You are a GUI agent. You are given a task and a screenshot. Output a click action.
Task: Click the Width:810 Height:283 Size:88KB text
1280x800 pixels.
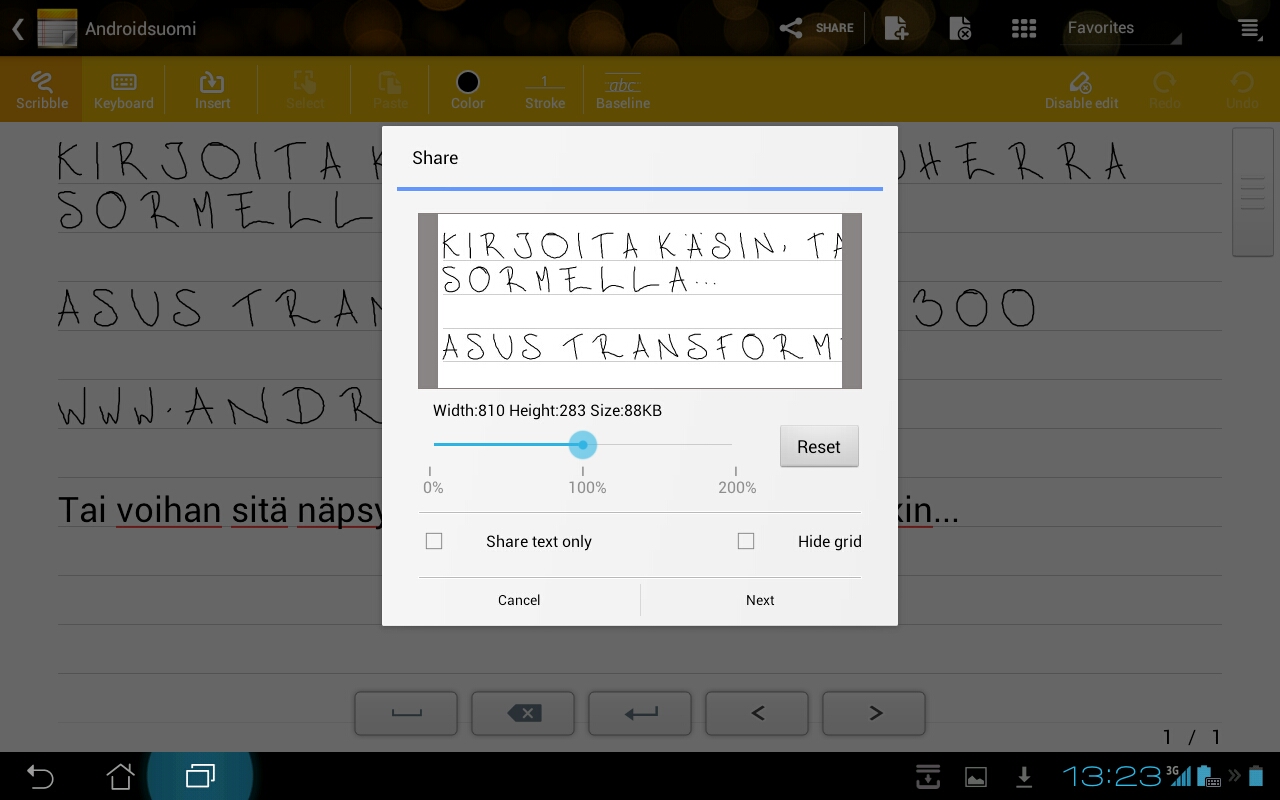(547, 411)
